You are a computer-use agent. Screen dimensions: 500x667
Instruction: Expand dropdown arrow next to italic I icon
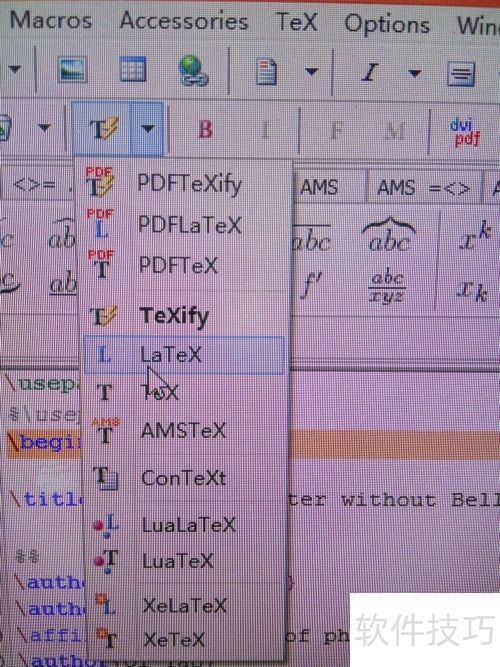[414, 74]
